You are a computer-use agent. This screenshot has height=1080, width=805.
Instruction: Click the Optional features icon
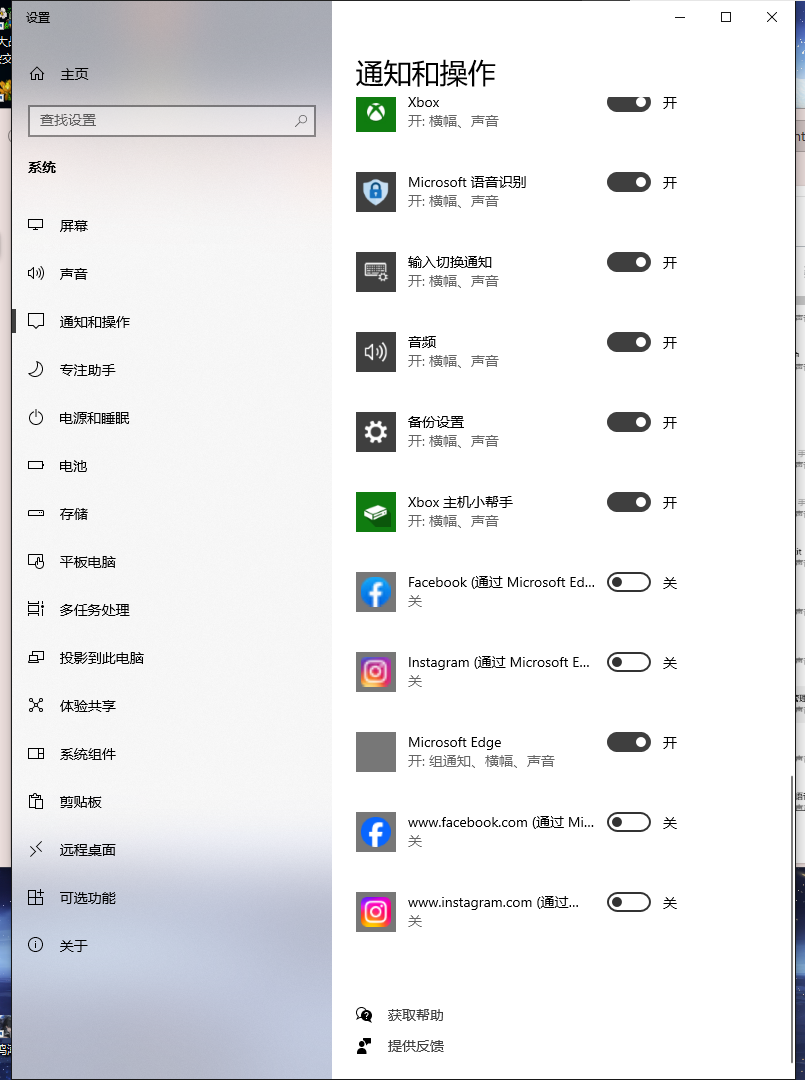[36, 897]
